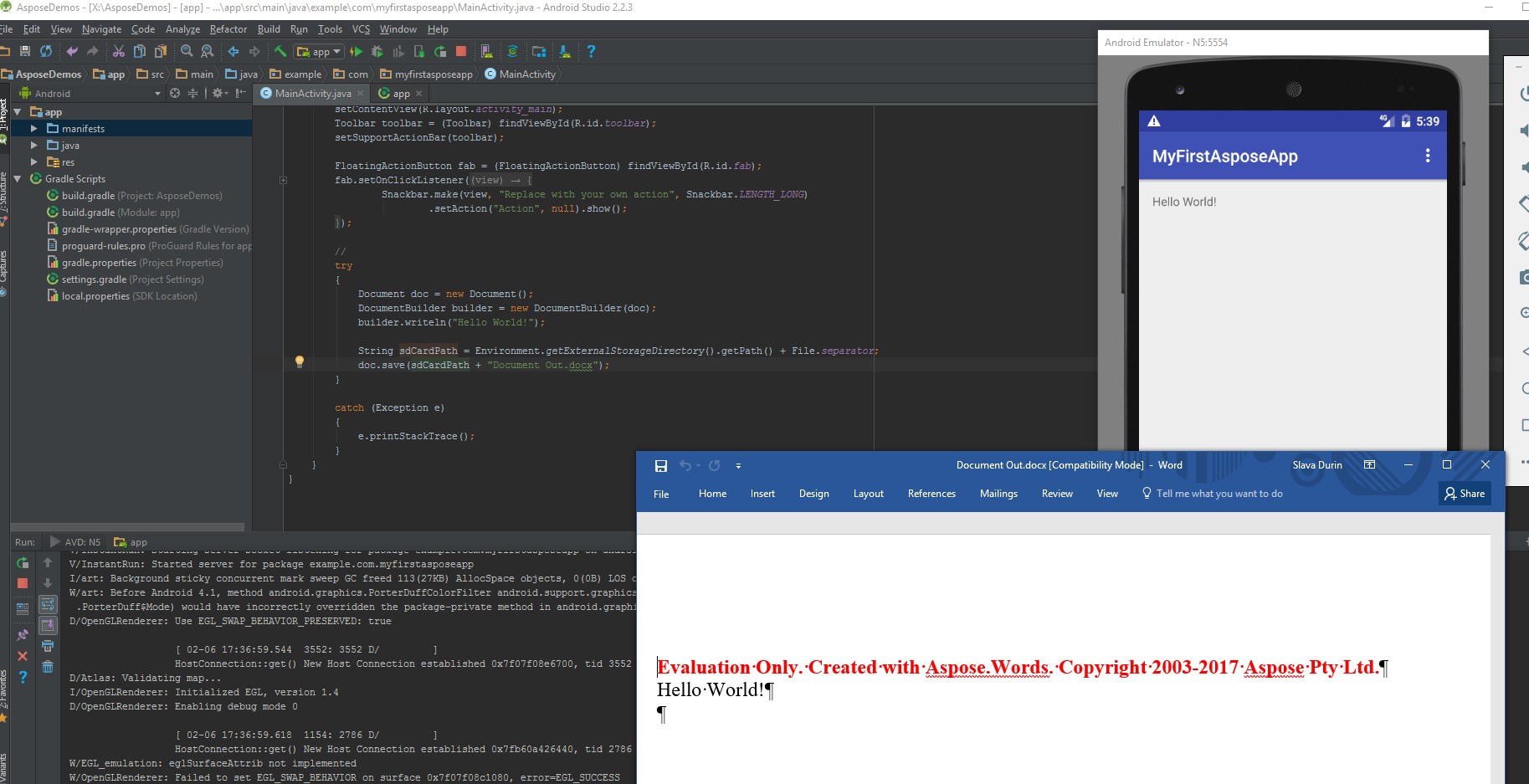Screen dimensions: 1529x784
Task: Open build.gradle (Module: app) file
Action: (x=113, y=212)
